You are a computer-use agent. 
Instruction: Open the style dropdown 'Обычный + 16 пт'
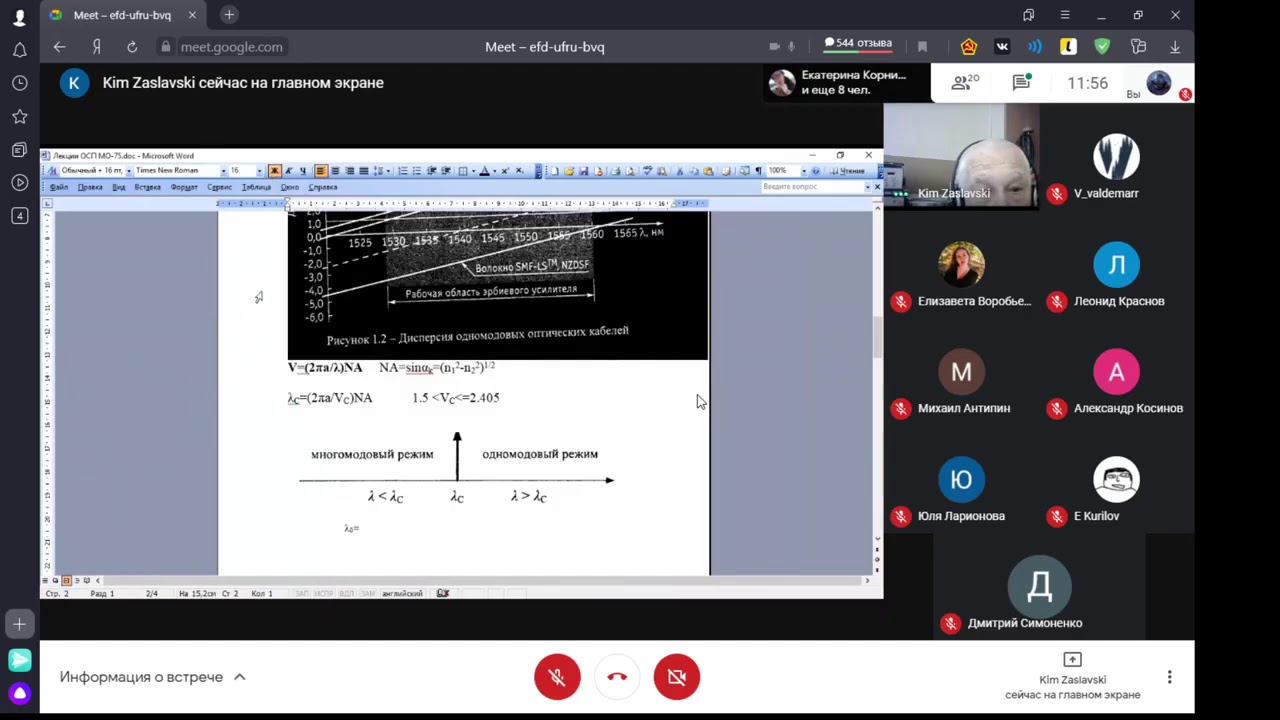pyautogui.click(x=129, y=171)
